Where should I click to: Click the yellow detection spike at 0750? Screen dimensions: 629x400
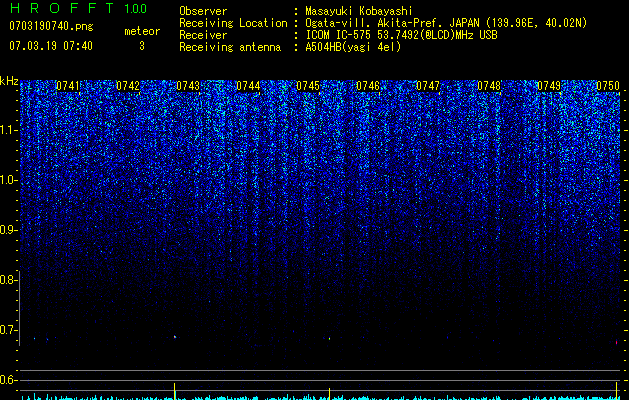click(617, 391)
